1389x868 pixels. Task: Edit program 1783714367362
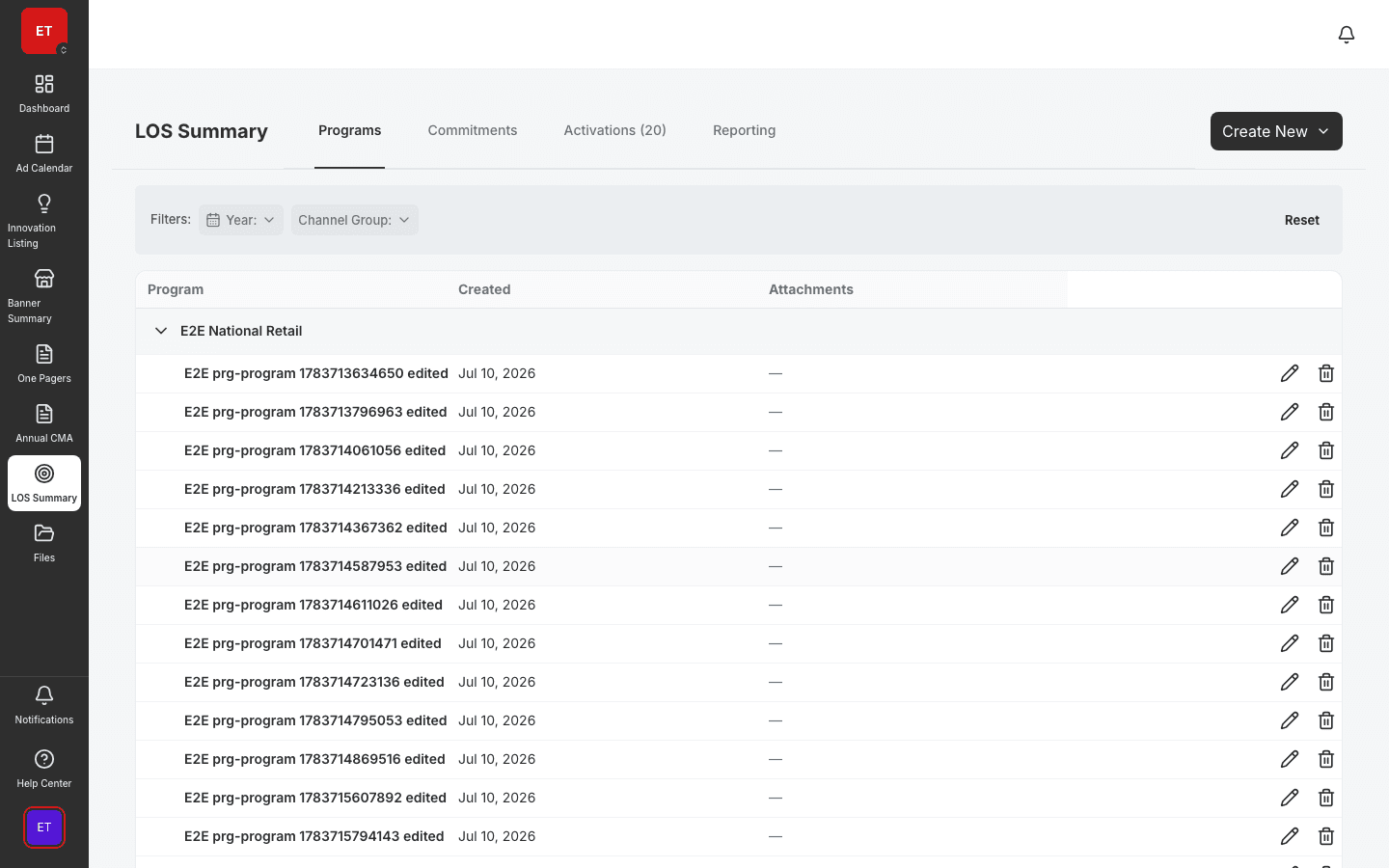pyautogui.click(x=1290, y=528)
